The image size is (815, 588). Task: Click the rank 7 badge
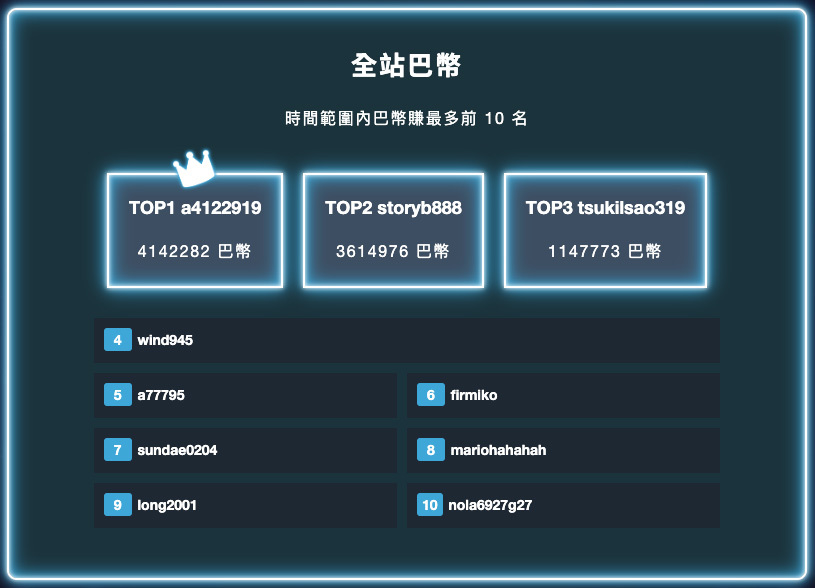[x=118, y=451]
